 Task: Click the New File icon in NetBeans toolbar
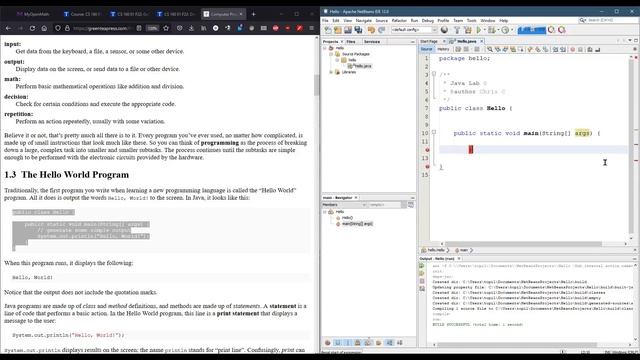pyautogui.click(x=327, y=30)
